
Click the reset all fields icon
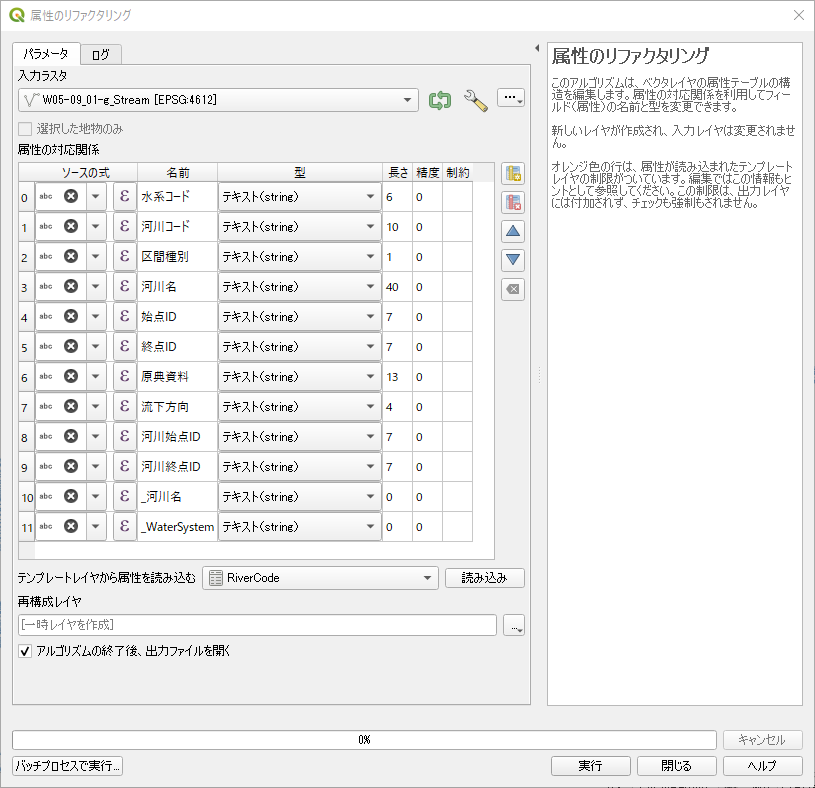pos(513,289)
